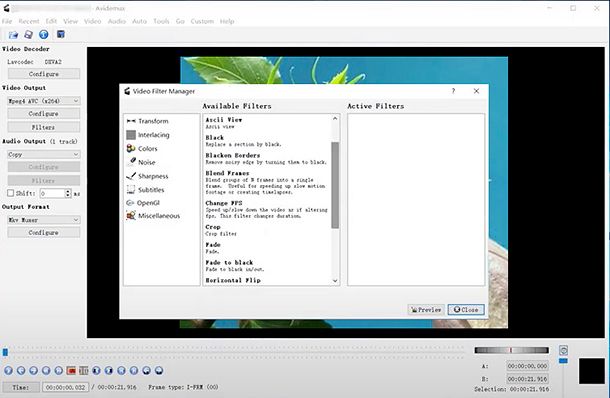Click Preview in Video Filter Manager
Viewport: 610px width, 398px height.
tap(426, 310)
